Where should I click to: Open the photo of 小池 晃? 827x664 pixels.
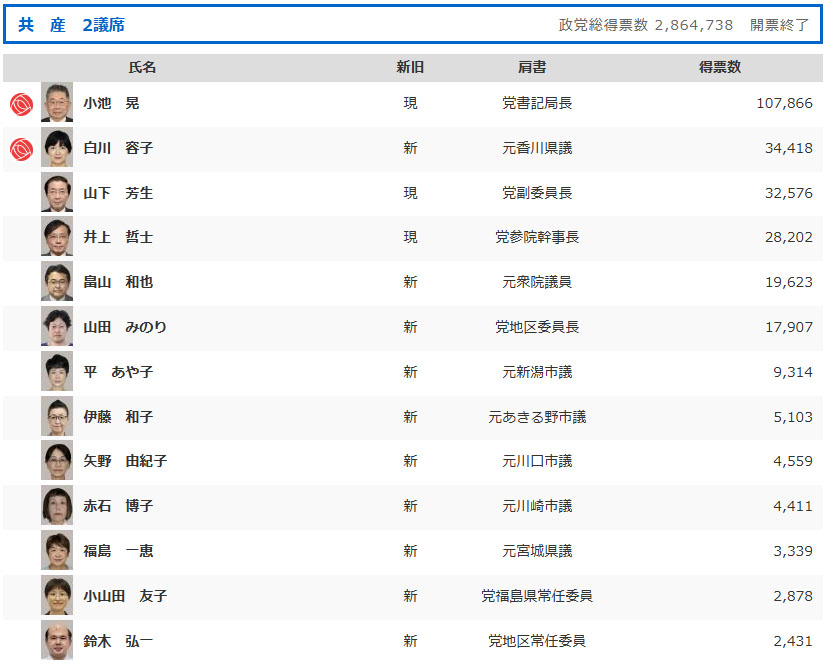[57, 103]
